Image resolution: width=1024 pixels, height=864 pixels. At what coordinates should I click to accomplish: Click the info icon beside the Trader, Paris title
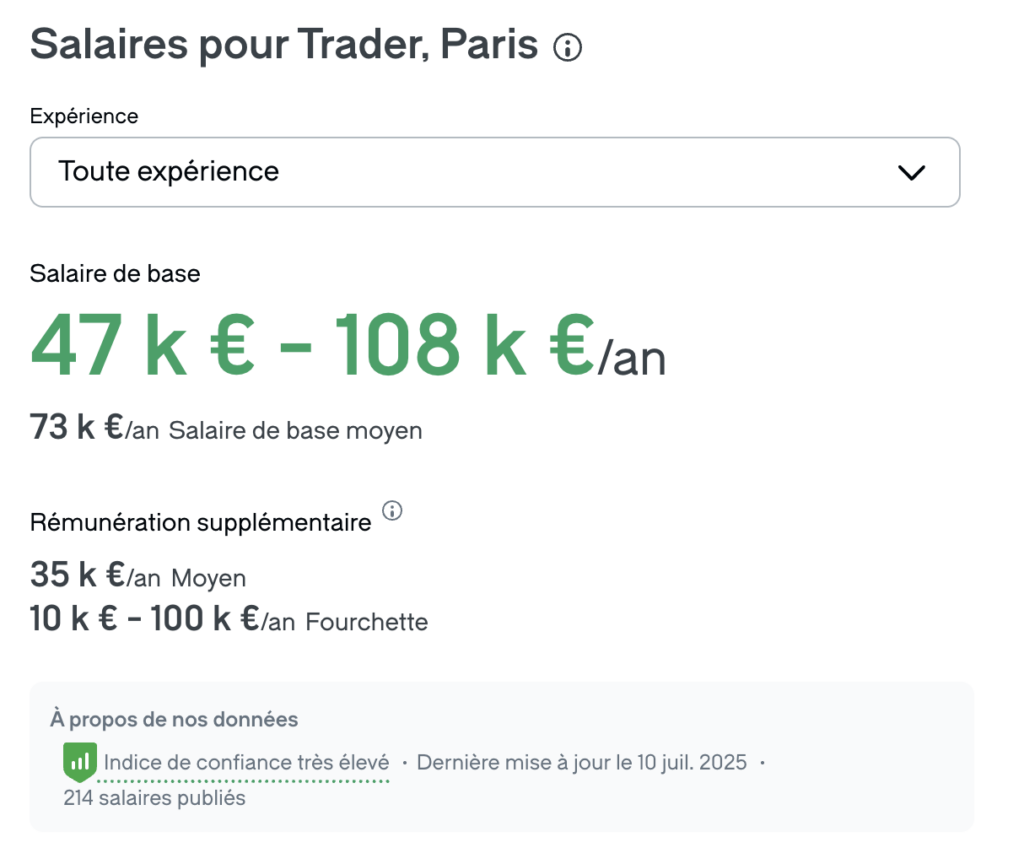(568, 47)
